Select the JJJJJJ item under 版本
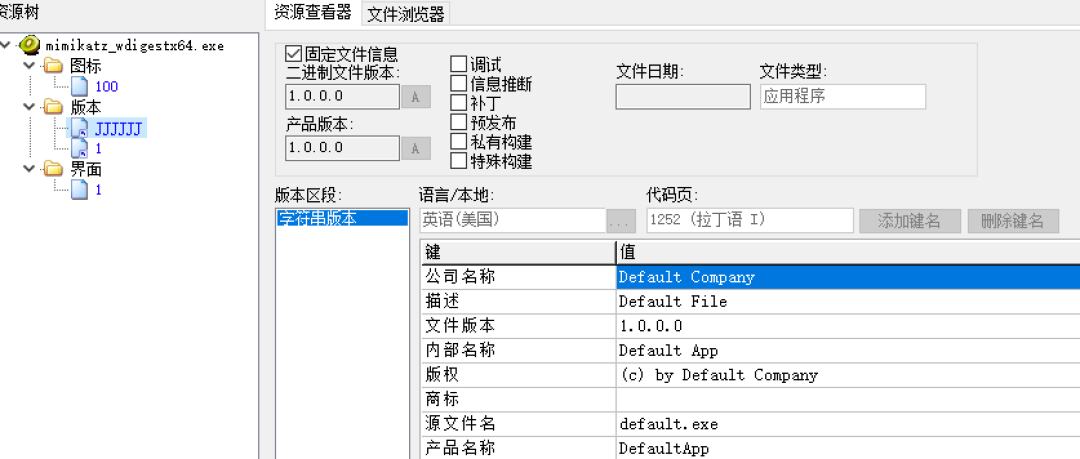 (118, 128)
